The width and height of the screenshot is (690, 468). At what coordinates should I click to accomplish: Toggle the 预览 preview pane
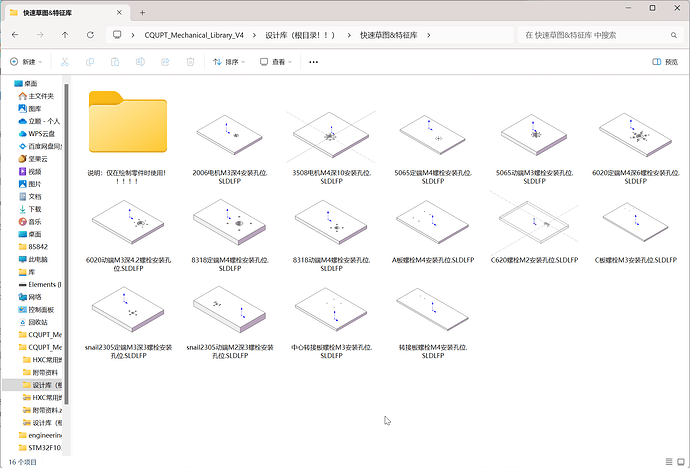(x=665, y=62)
